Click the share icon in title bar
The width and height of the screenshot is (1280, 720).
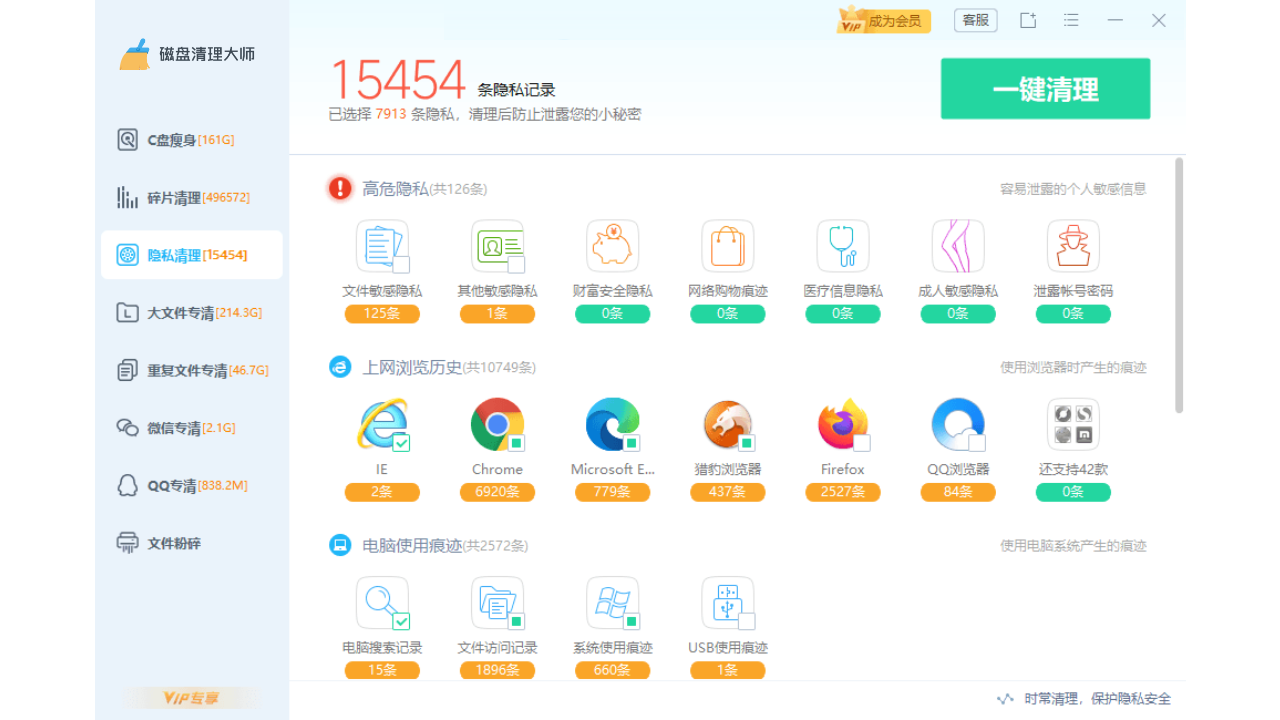1028,20
